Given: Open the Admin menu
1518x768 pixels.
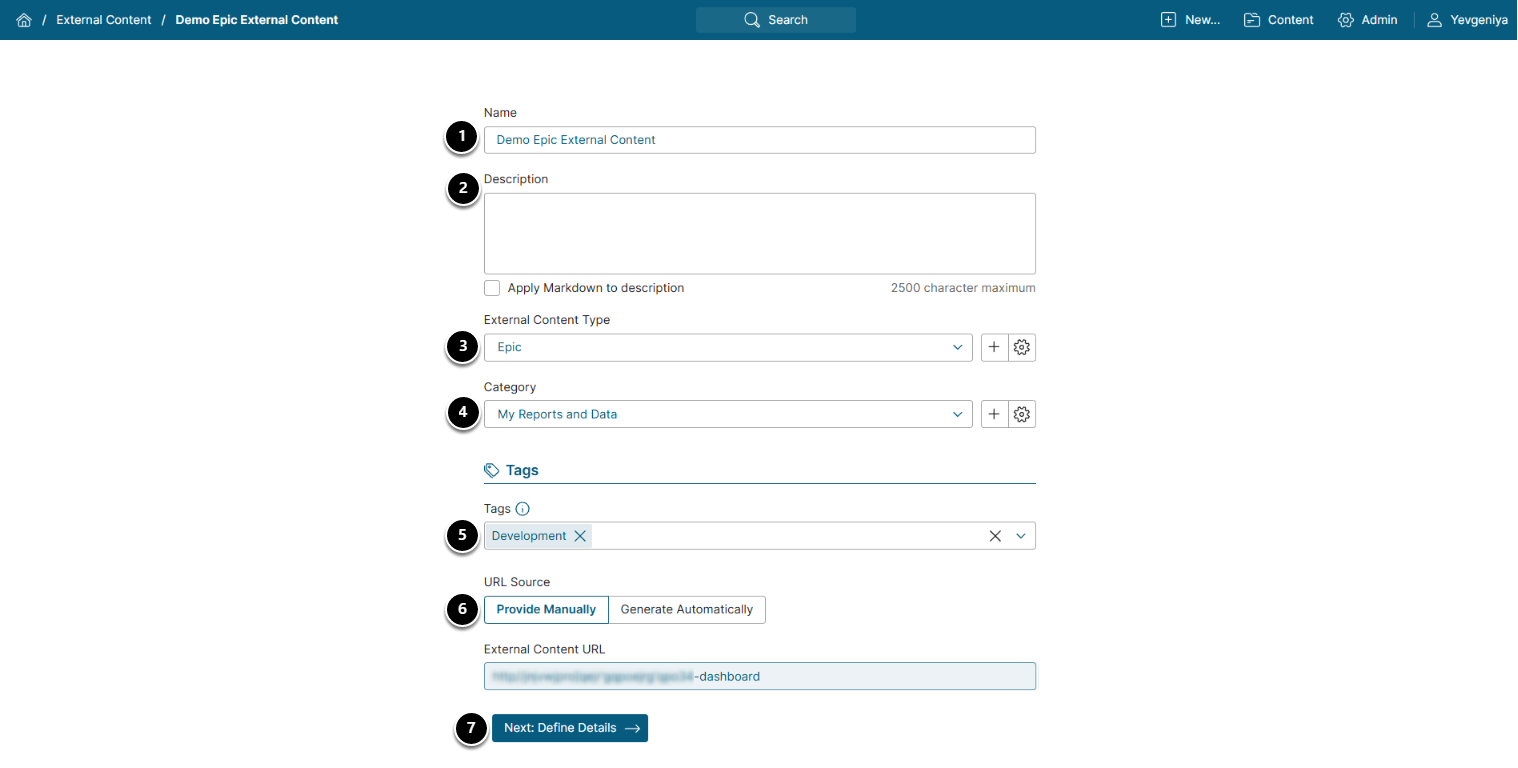Looking at the screenshot, I should click(1367, 20).
